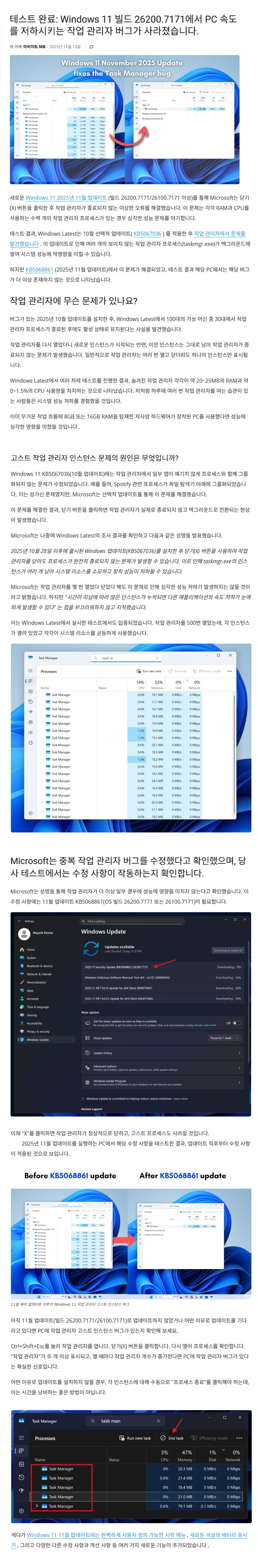Screen dimensions: 259x1568
Task: Click Download & install all in Windows Update screenshot
Action: 228,950
